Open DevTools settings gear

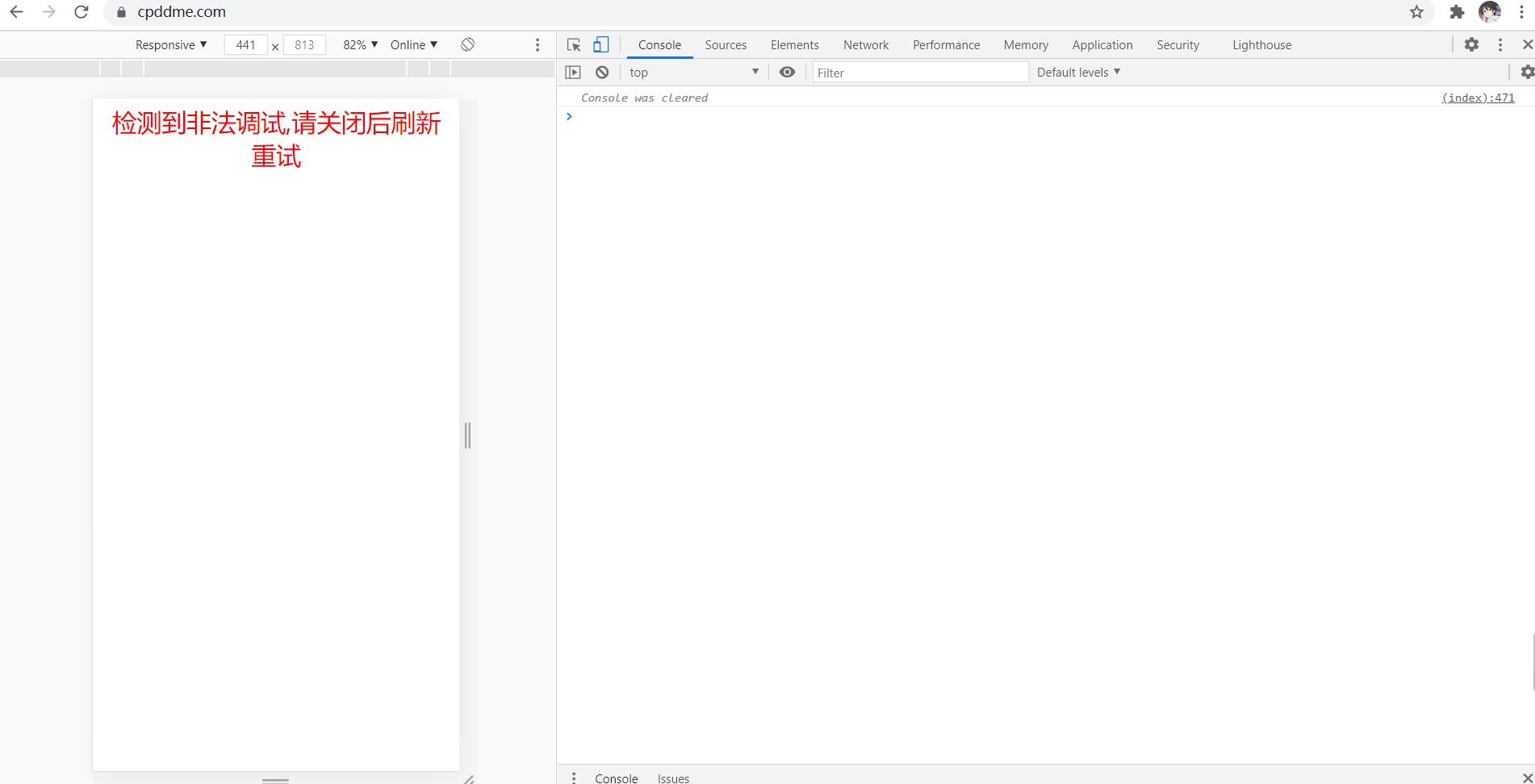coord(1471,45)
